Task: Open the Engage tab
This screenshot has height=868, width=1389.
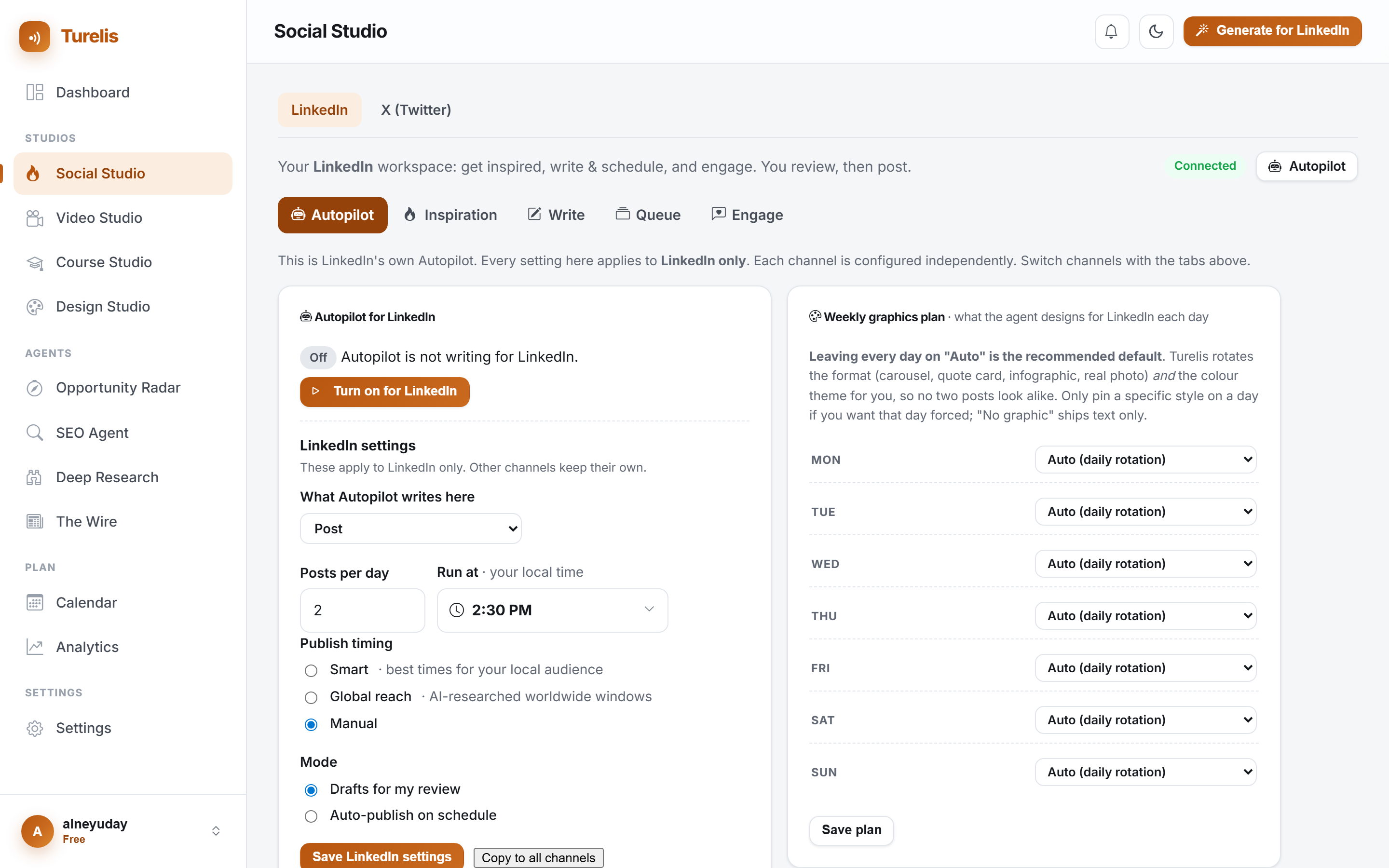Action: coord(747,215)
